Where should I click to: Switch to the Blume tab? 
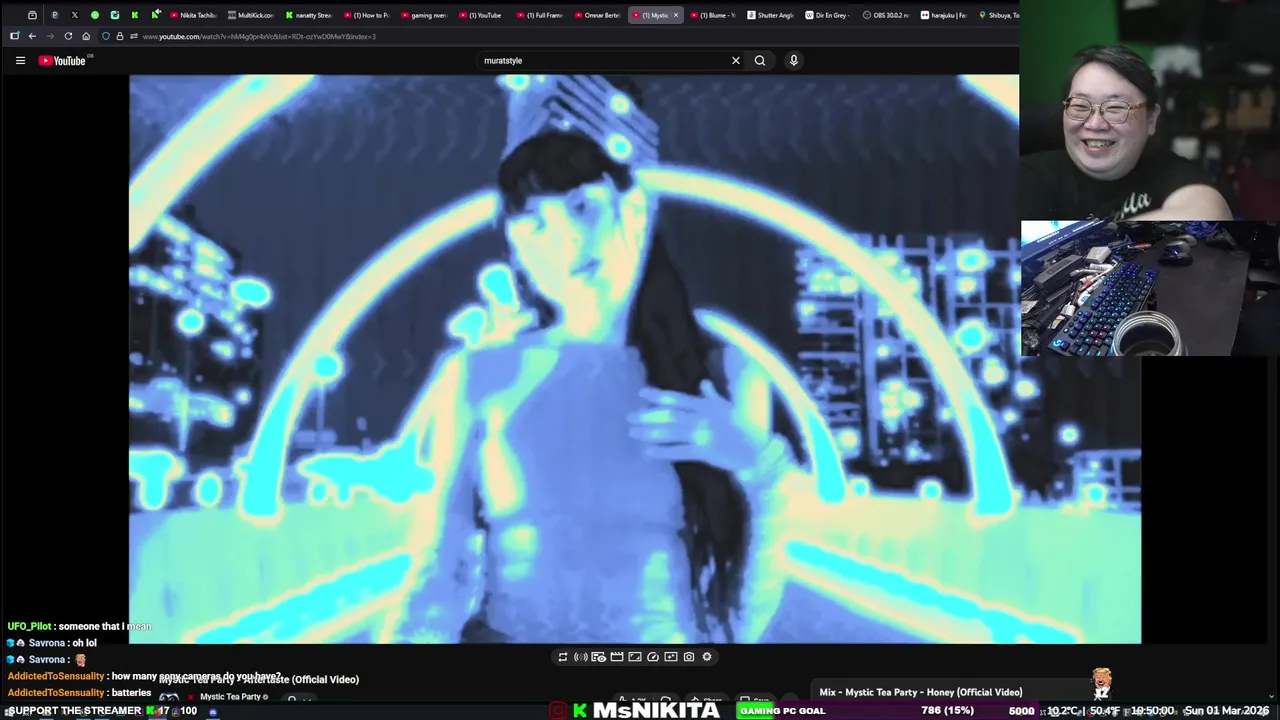[714, 15]
